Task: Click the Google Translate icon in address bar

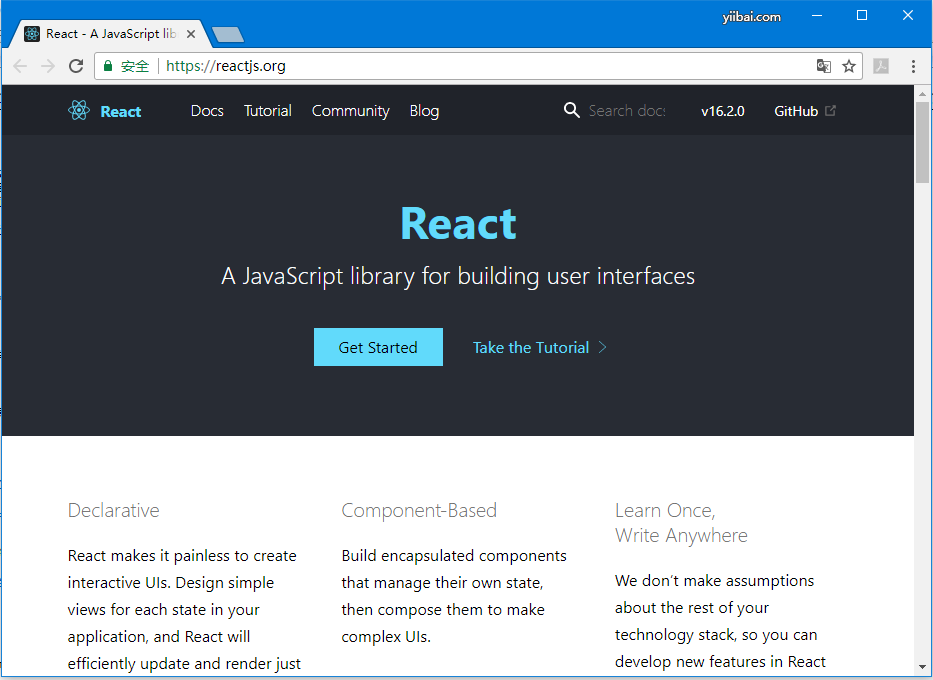Action: [822, 65]
